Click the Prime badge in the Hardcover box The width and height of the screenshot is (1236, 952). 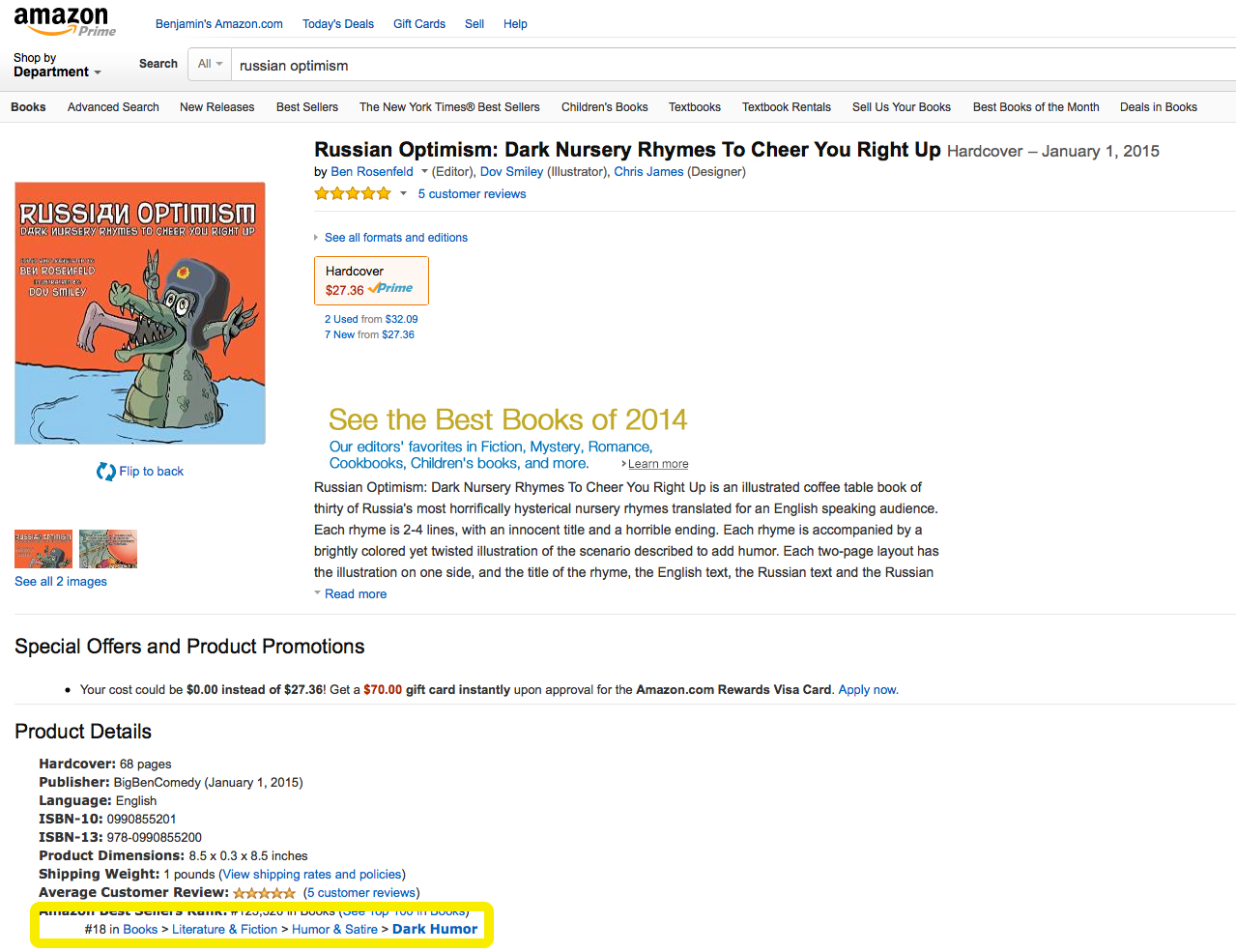(391, 289)
